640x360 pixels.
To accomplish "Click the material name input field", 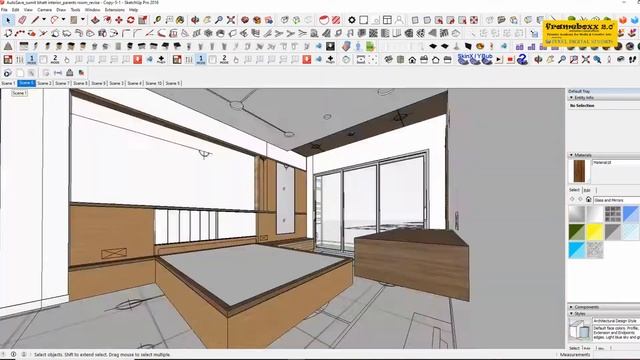I will pos(616,162).
